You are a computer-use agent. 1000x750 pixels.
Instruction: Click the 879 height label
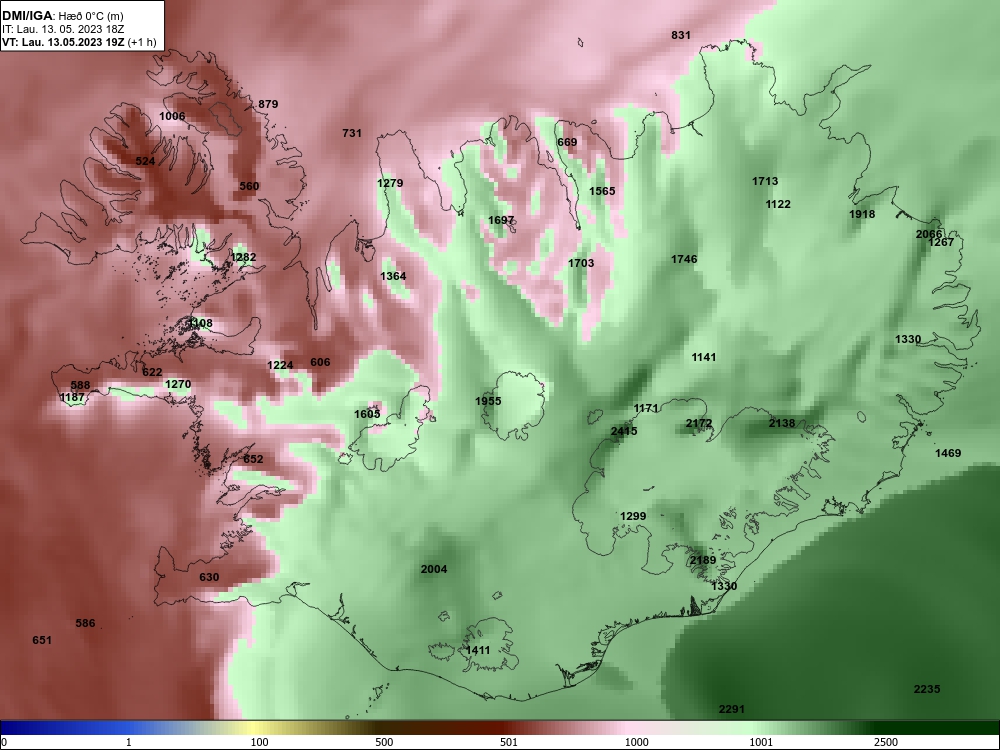[268, 104]
